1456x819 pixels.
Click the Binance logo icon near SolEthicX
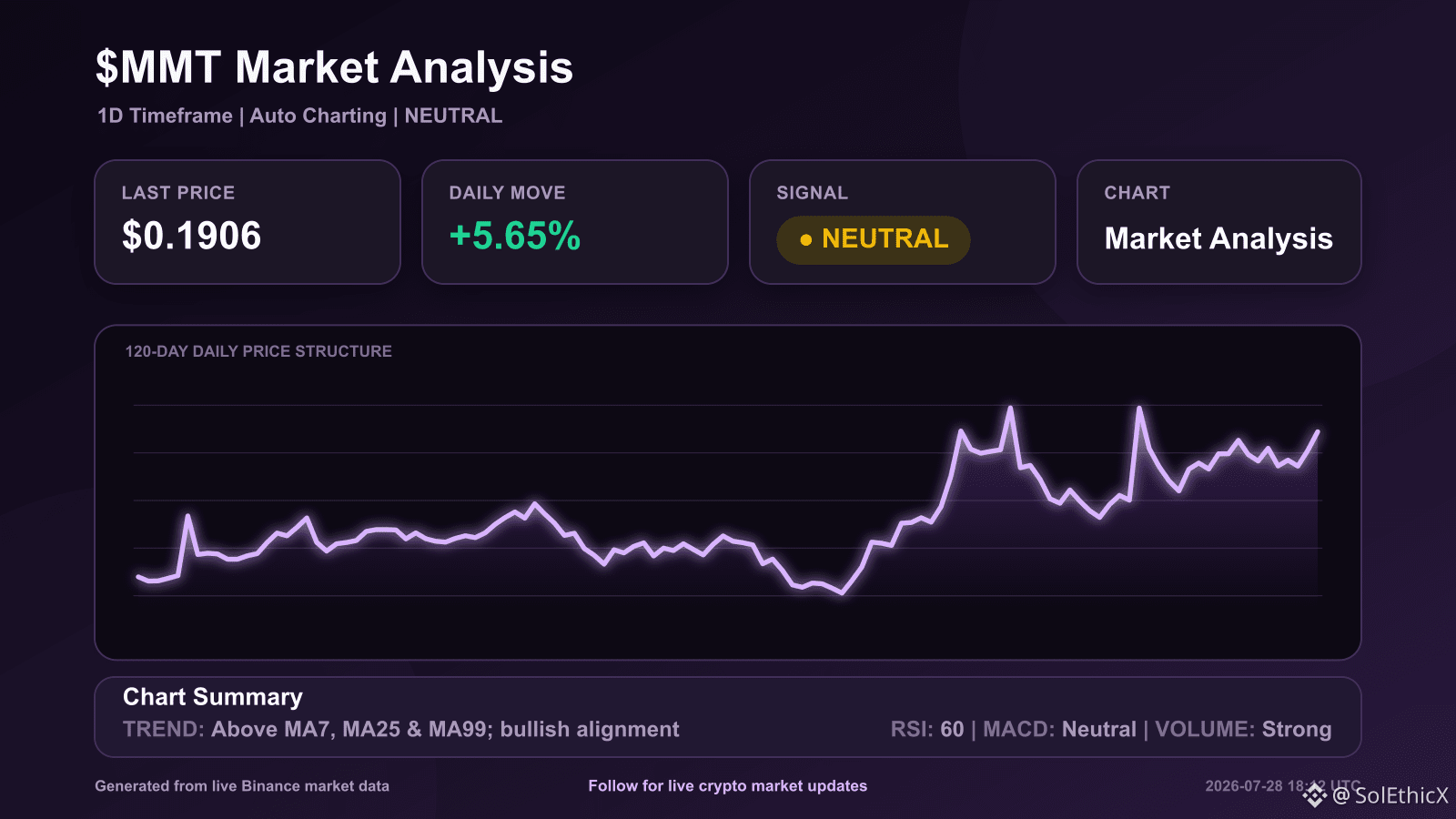1315,796
